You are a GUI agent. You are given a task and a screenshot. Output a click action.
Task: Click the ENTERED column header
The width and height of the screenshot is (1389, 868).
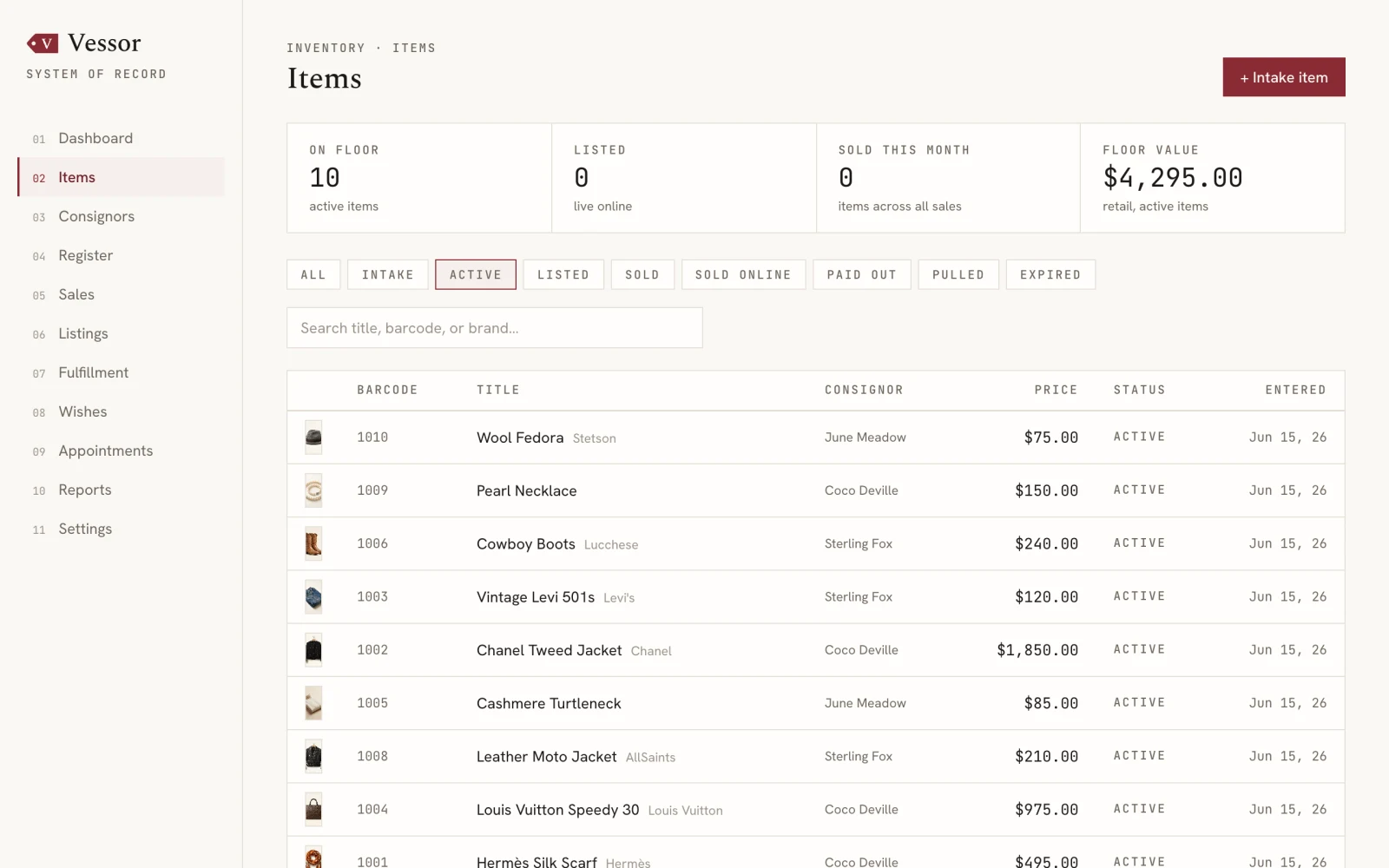[1295, 391]
